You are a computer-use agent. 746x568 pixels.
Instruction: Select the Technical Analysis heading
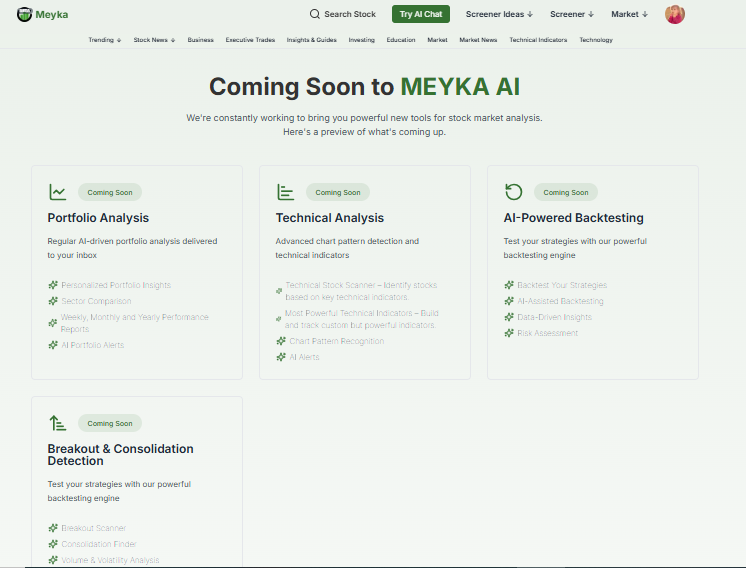330,218
